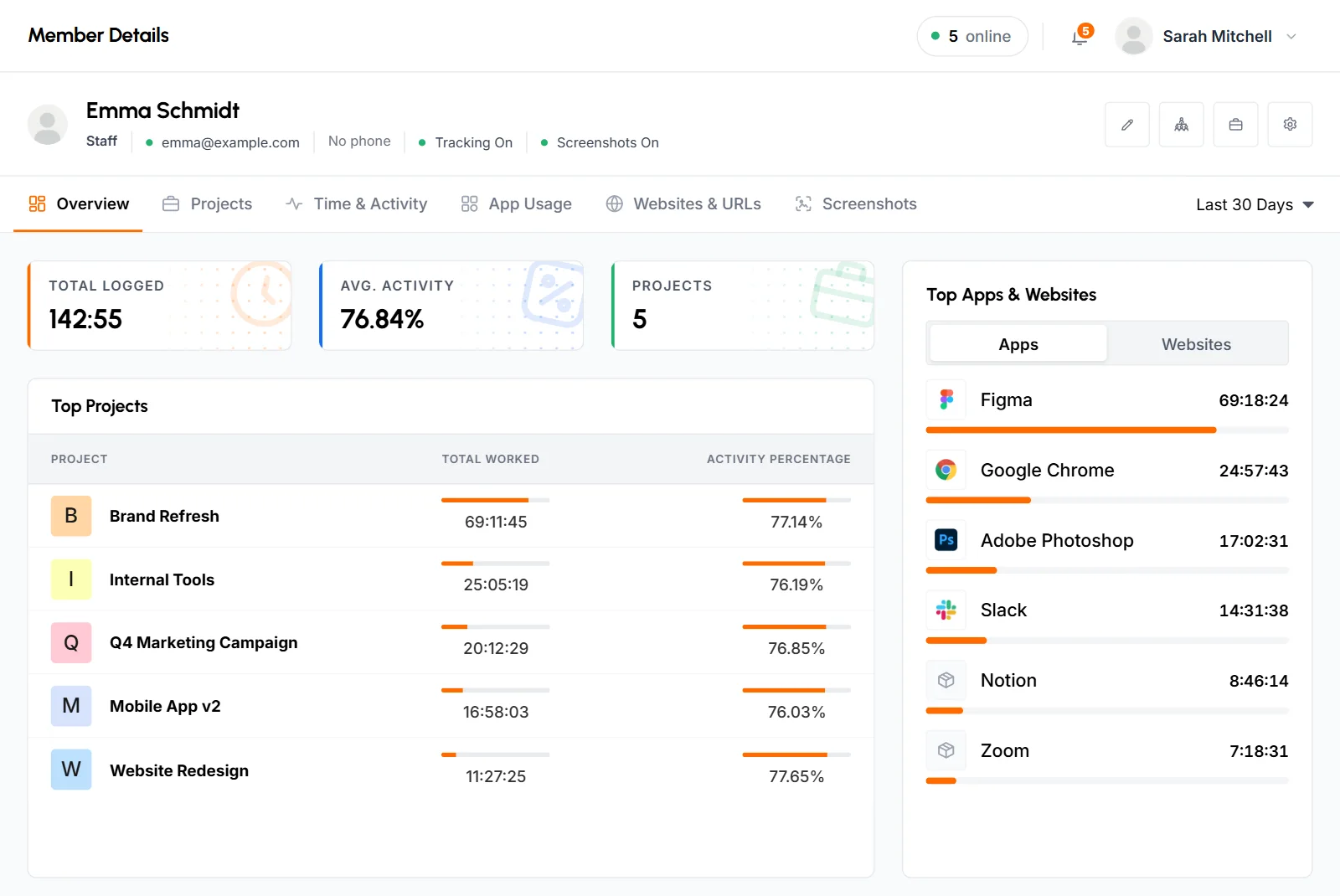View the Screenshots tab
This screenshot has height=896, width=1340.
(x=856, y=203)
